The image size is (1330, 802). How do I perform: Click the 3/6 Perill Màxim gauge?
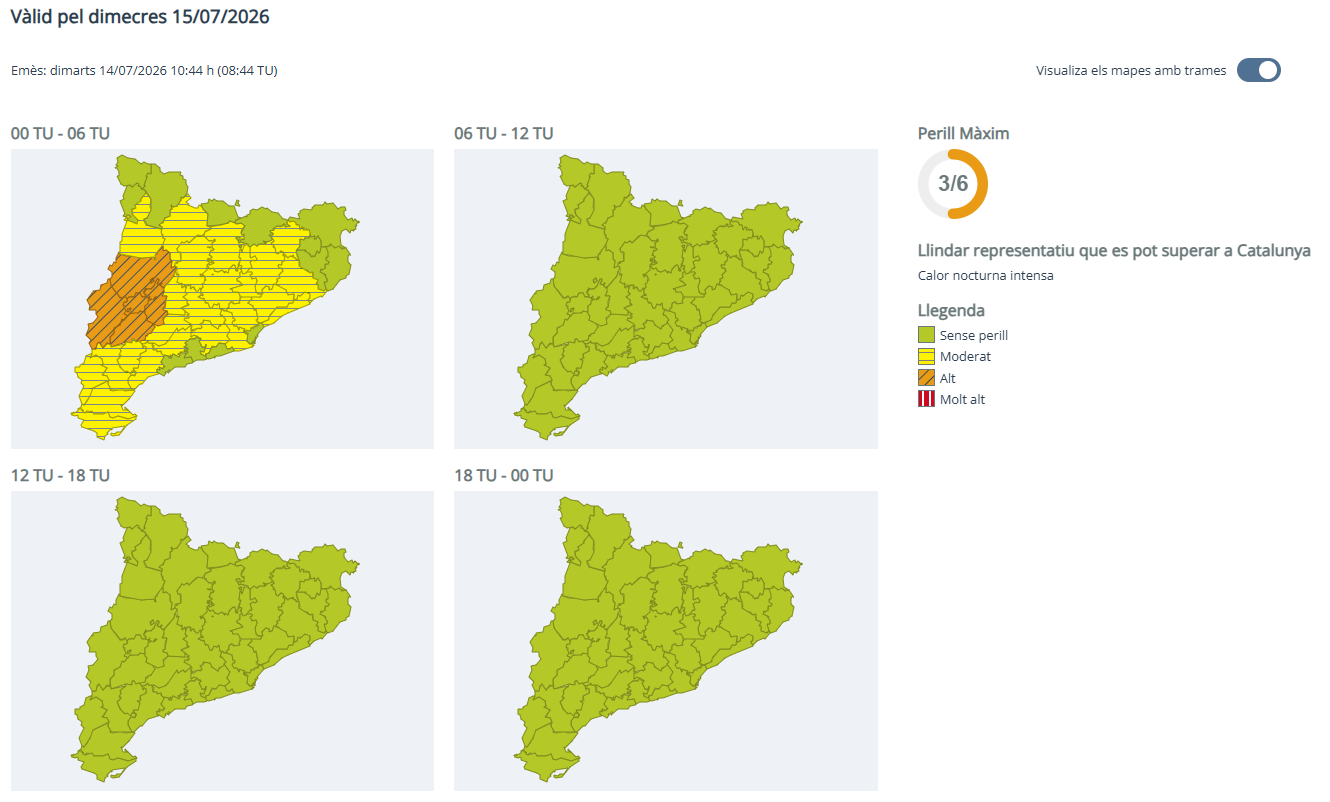[953, 184]
